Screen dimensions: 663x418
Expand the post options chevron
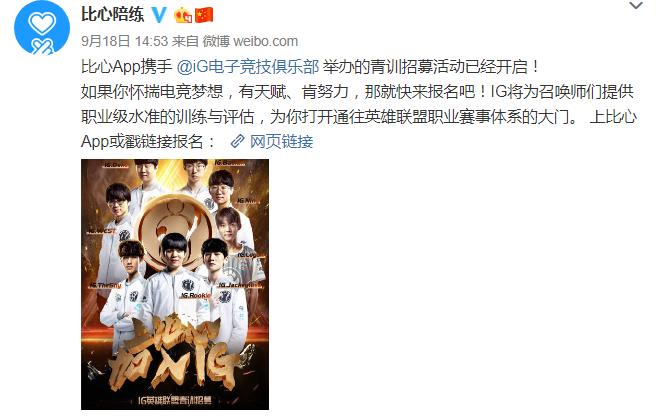pos(636,5)
